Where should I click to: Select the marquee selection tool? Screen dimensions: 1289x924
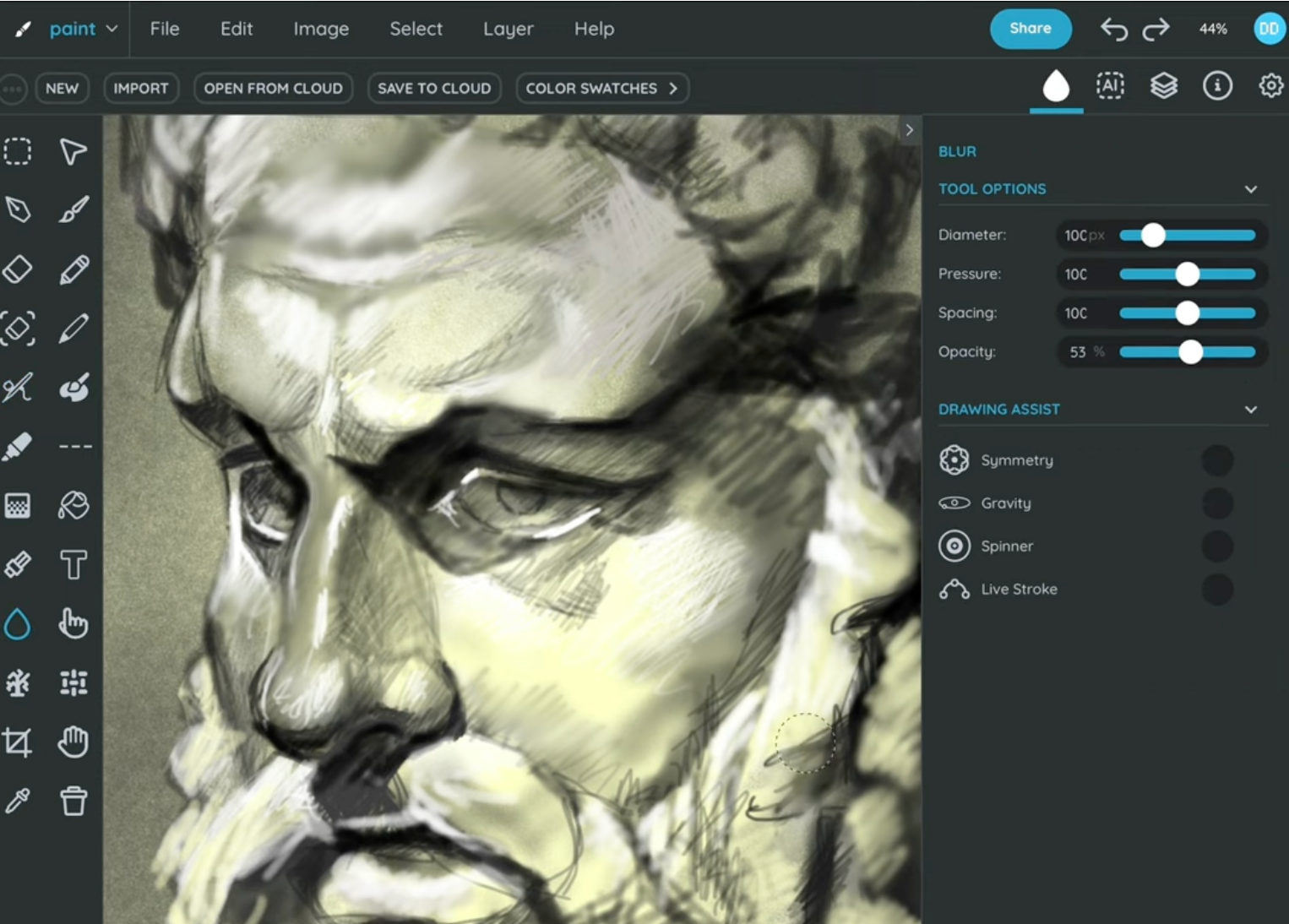coord(18,152)
